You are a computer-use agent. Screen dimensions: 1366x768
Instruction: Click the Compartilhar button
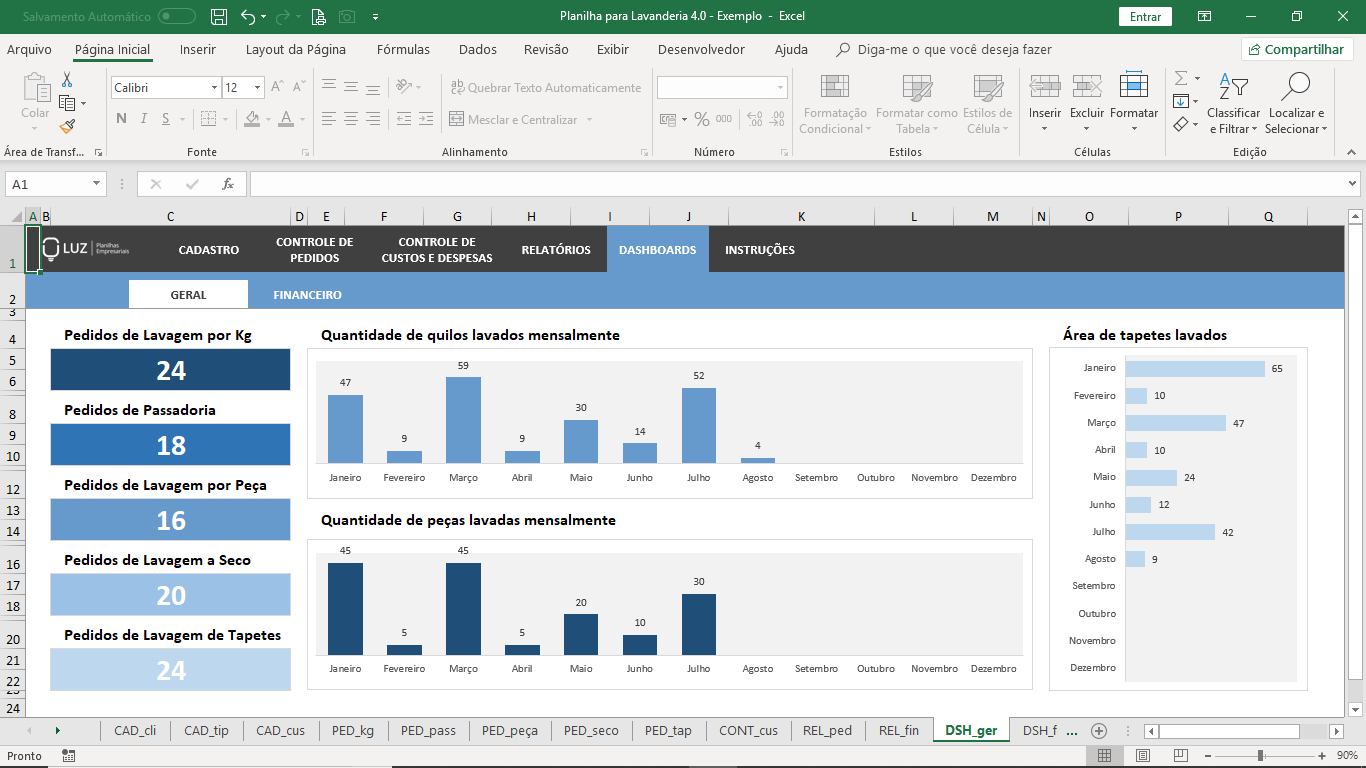tap(1298, 49)
